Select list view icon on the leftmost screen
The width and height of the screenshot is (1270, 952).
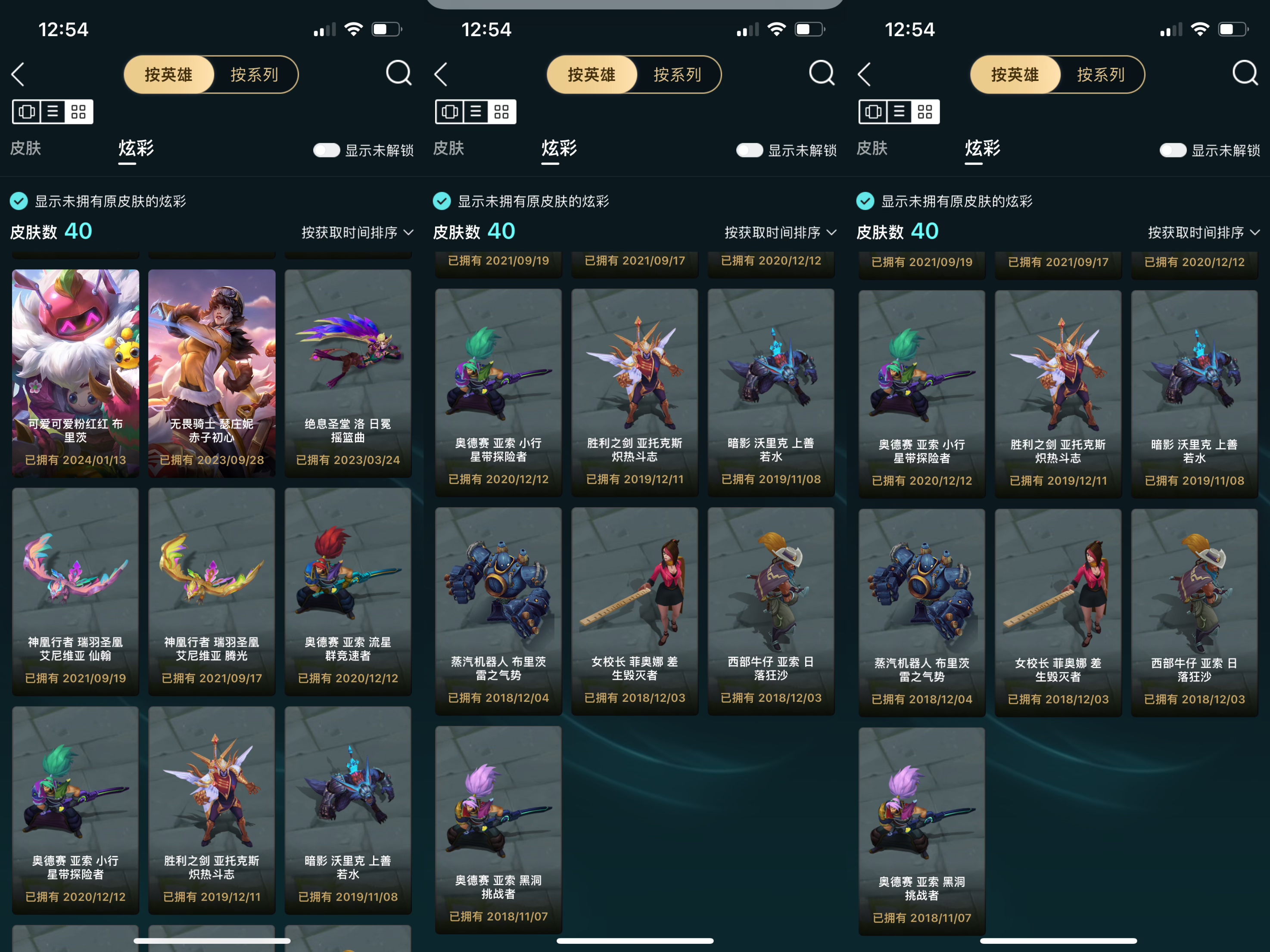coord(52,112)
